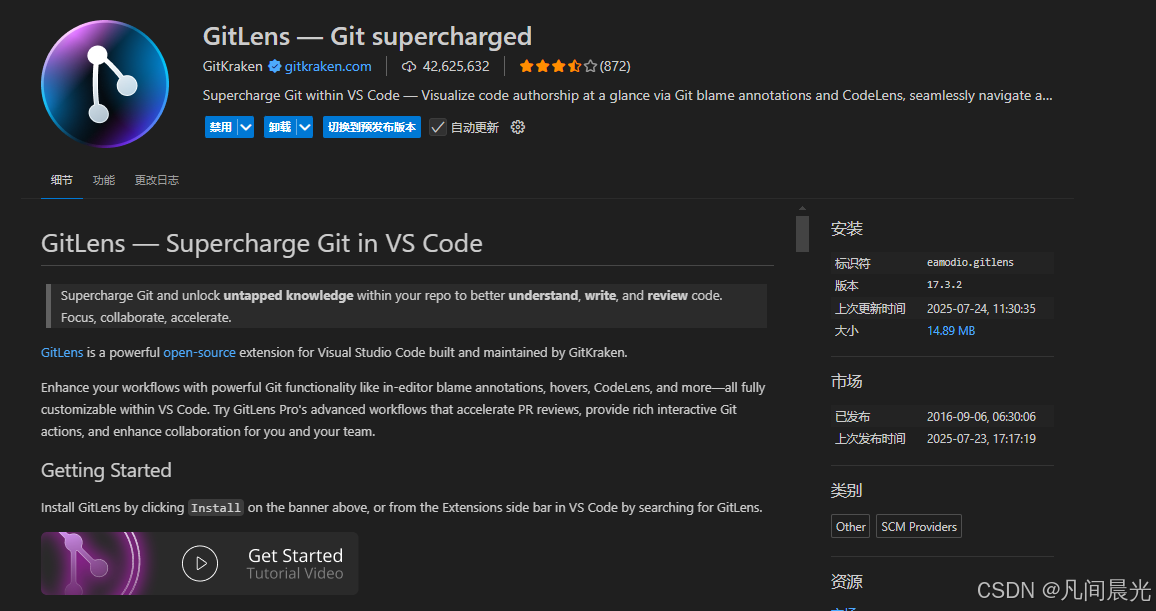This screenshot has width=1156, height=611.
Task: Click the Get Started tutorial video thumbnail
Action: (199, 563)
